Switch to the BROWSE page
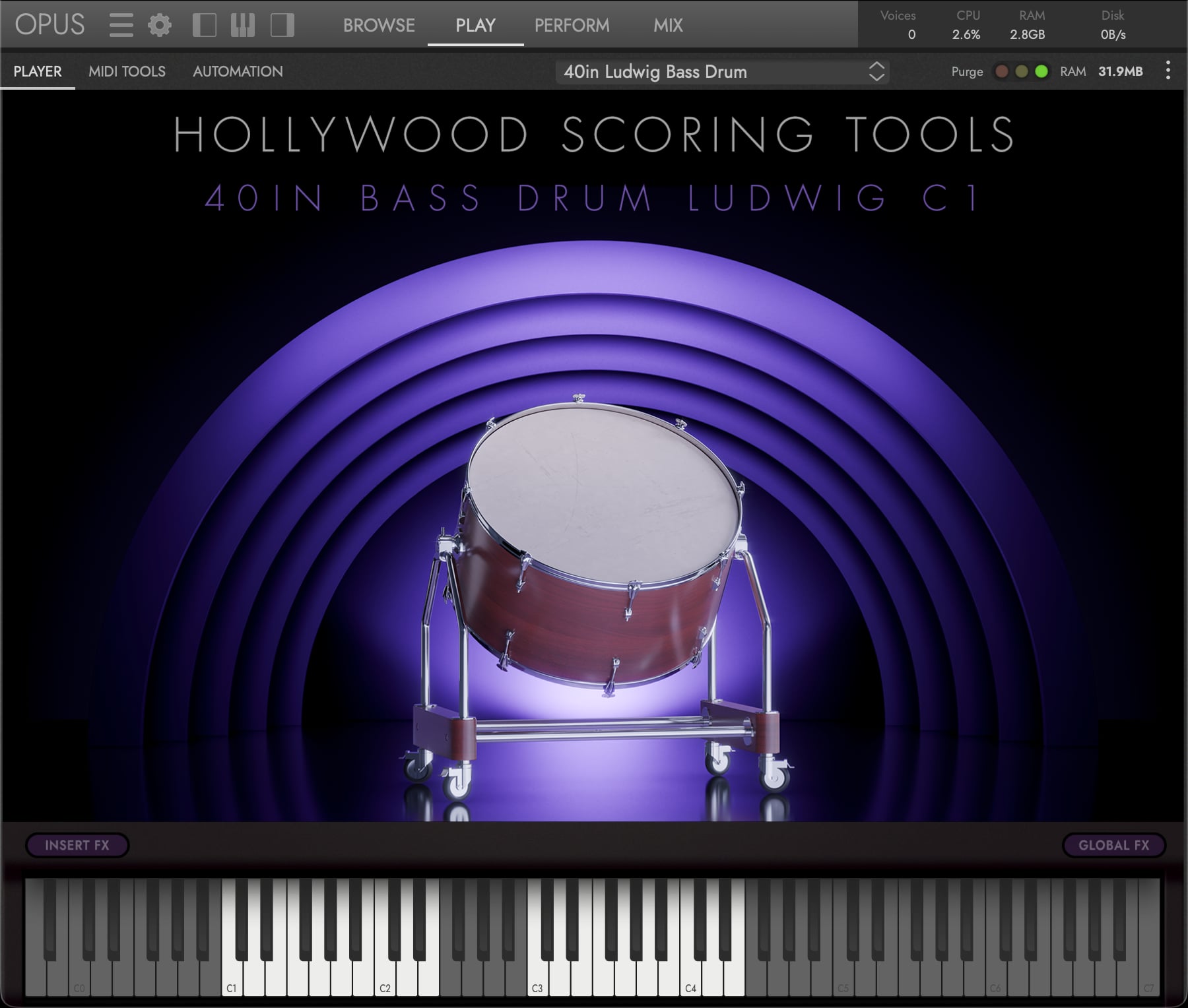The height and width of the screenshot is (1008, 1188). click(379, 25)
